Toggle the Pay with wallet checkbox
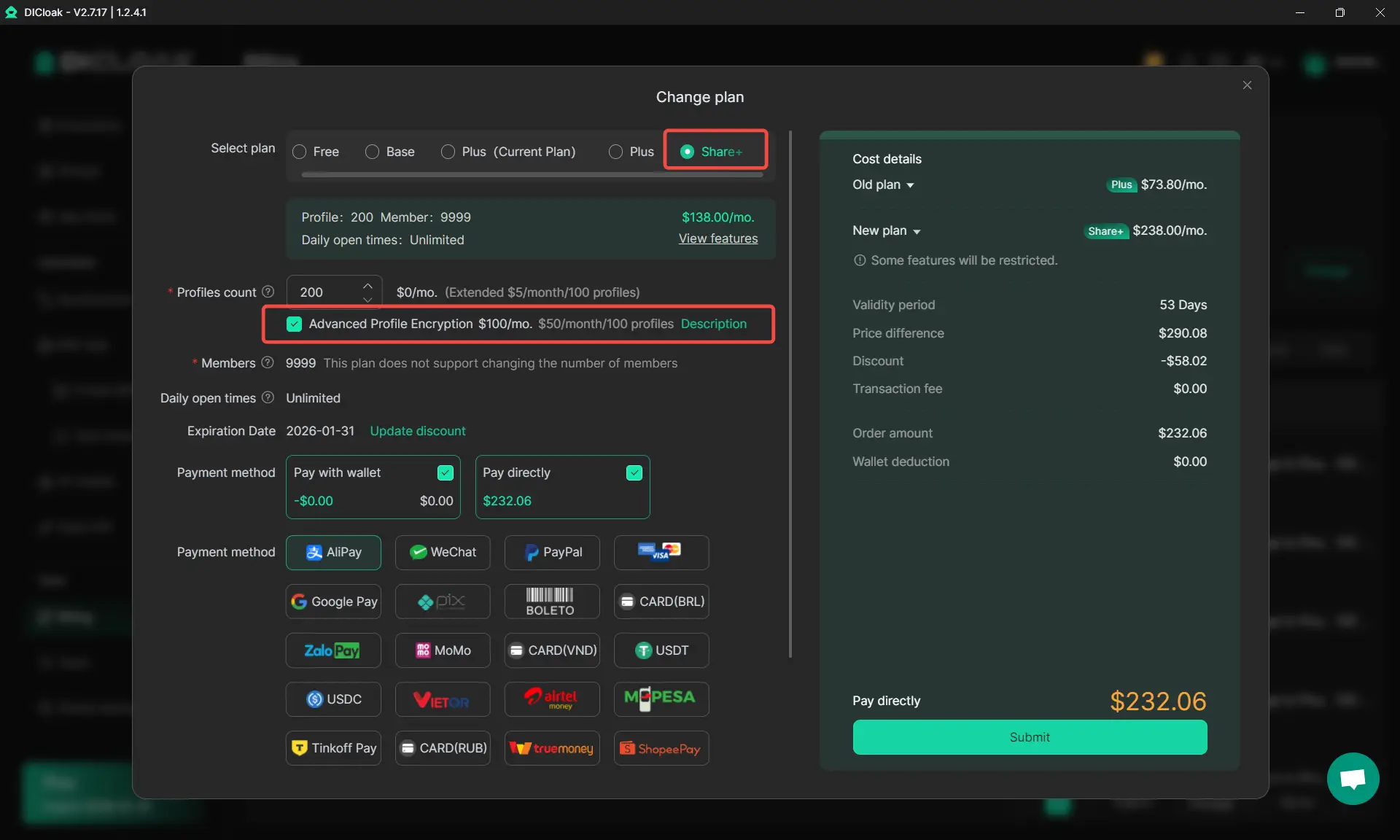 pos(445,472)
